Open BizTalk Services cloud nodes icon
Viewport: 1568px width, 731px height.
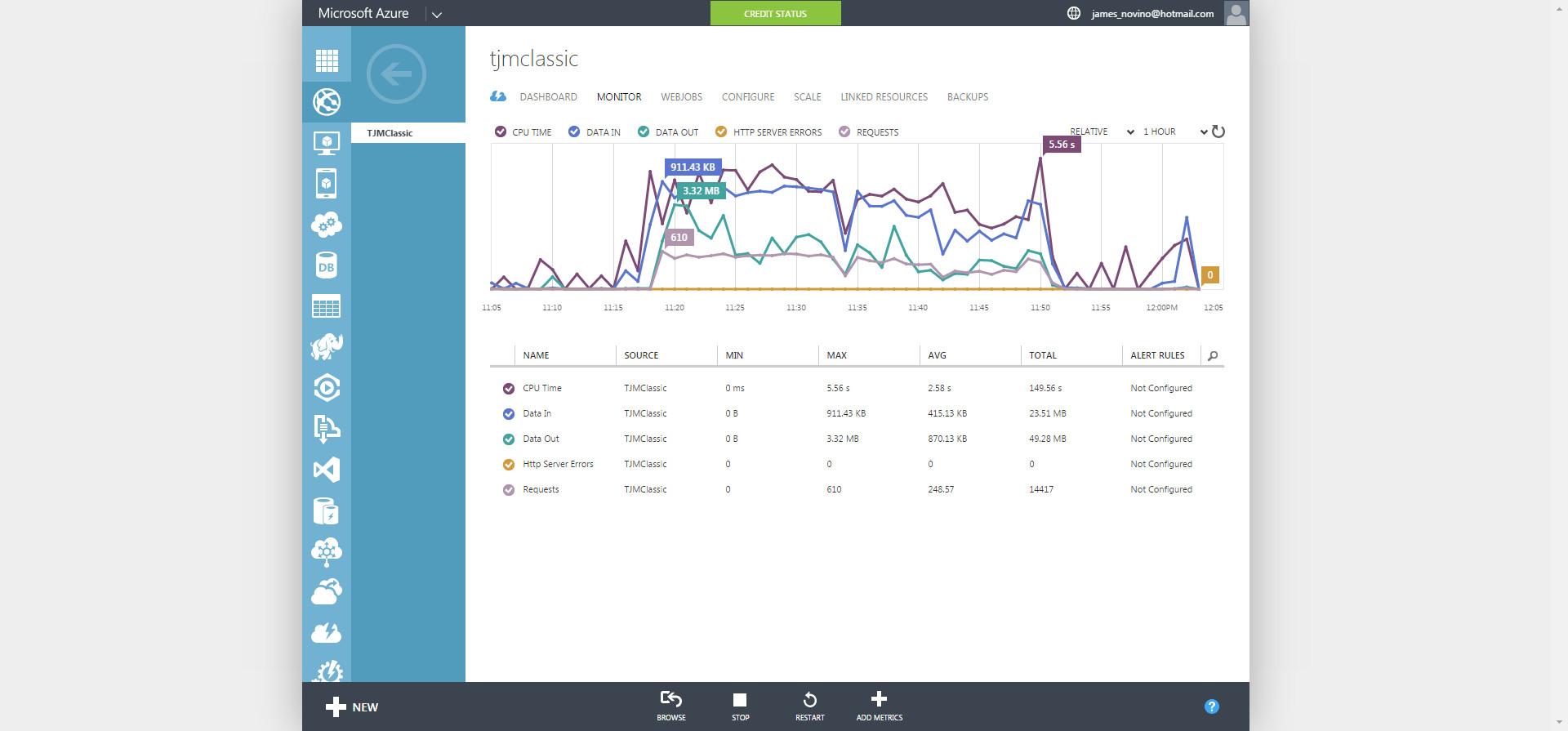click(327, 552)
